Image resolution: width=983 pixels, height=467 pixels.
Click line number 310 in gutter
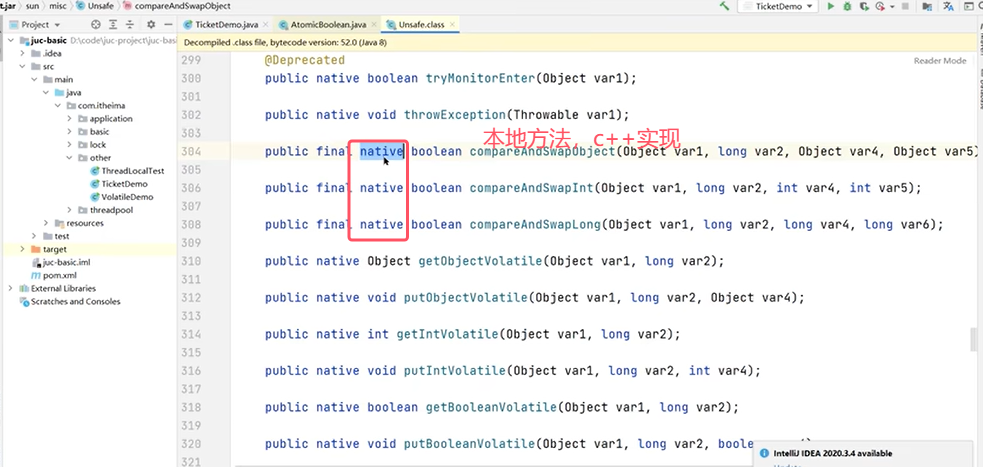click(191, 261)
